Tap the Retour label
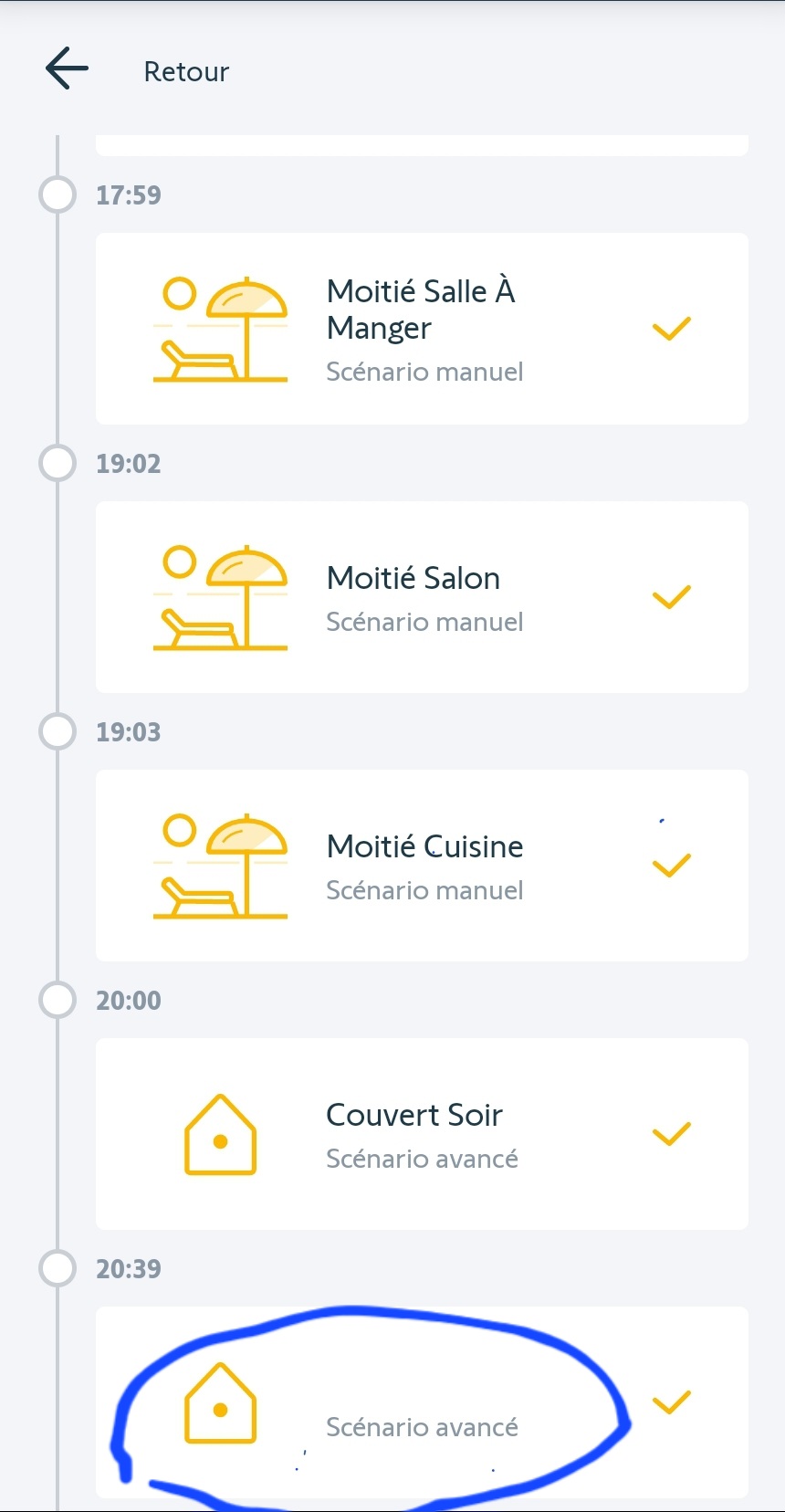 186,72
